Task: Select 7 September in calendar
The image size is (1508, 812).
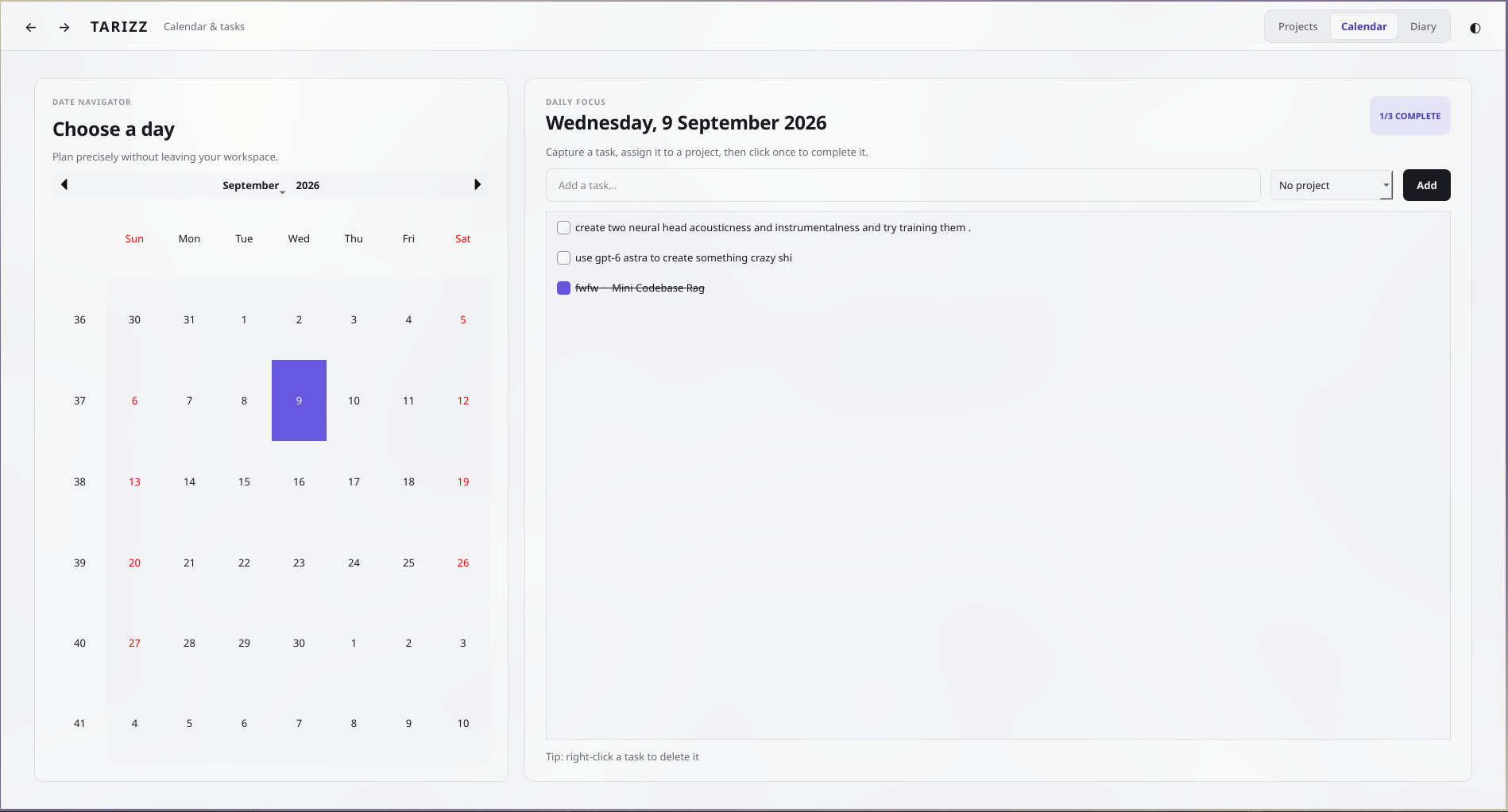Action: [x=189, y=400]
